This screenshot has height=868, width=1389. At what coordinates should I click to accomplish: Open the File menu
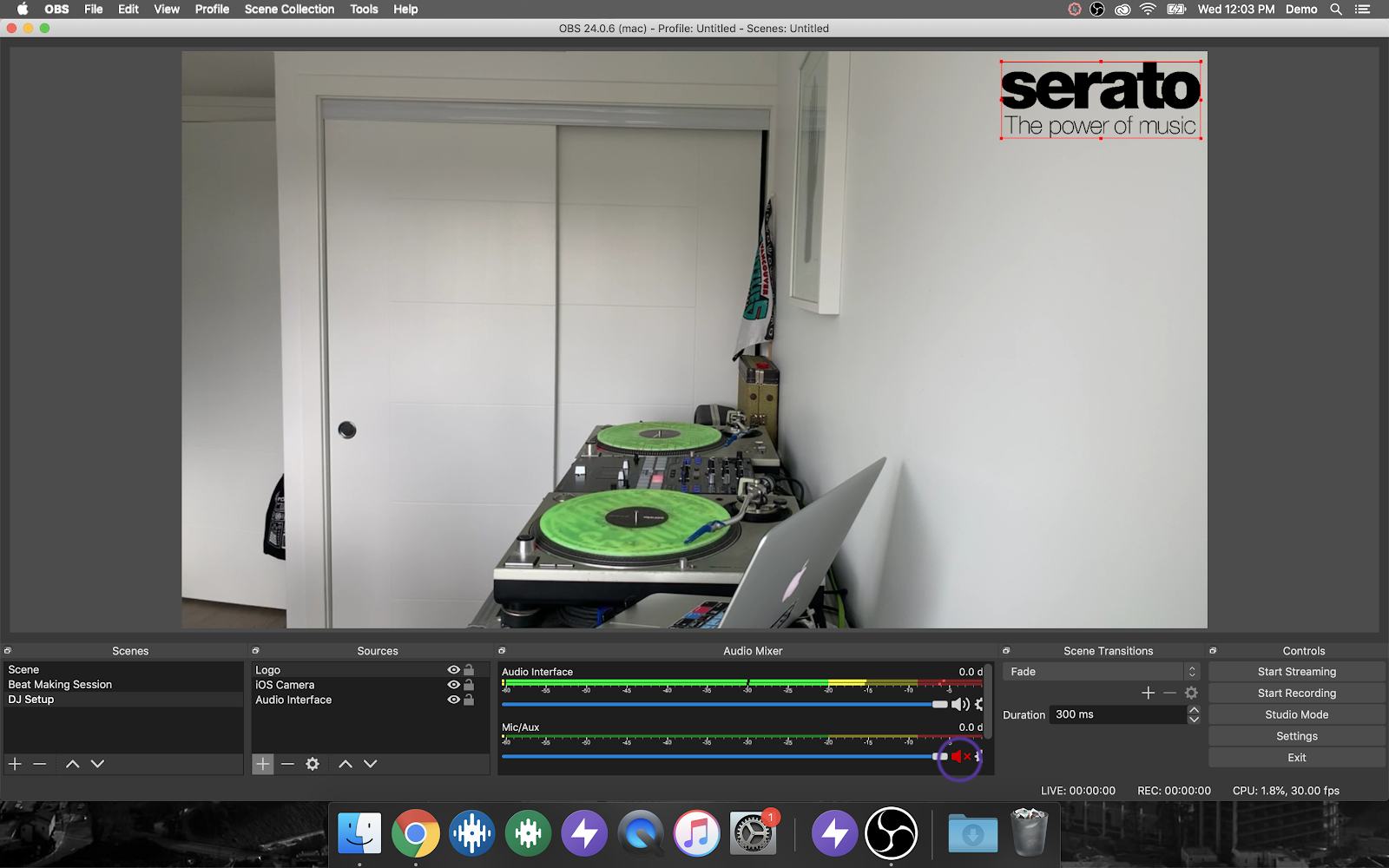point(94,10)
